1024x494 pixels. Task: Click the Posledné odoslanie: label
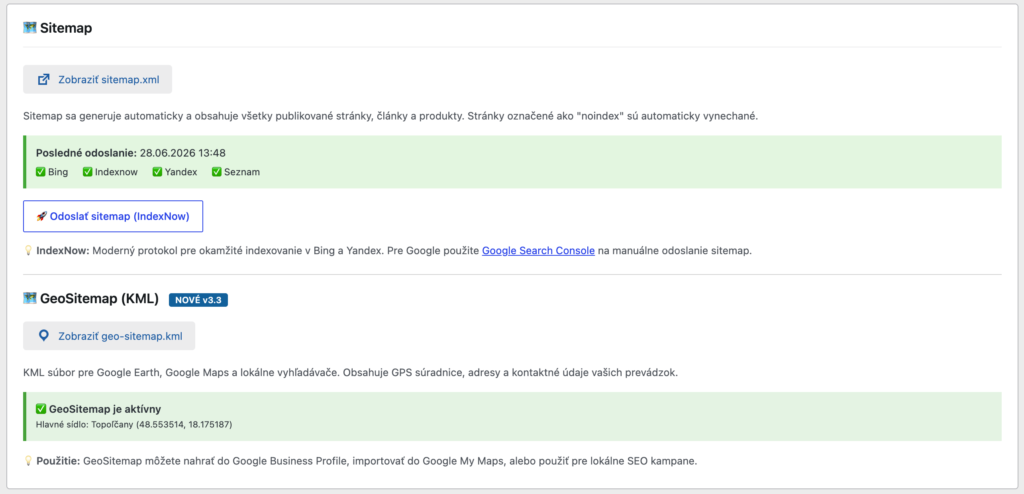pyautogui.click(x=86, y=153)
